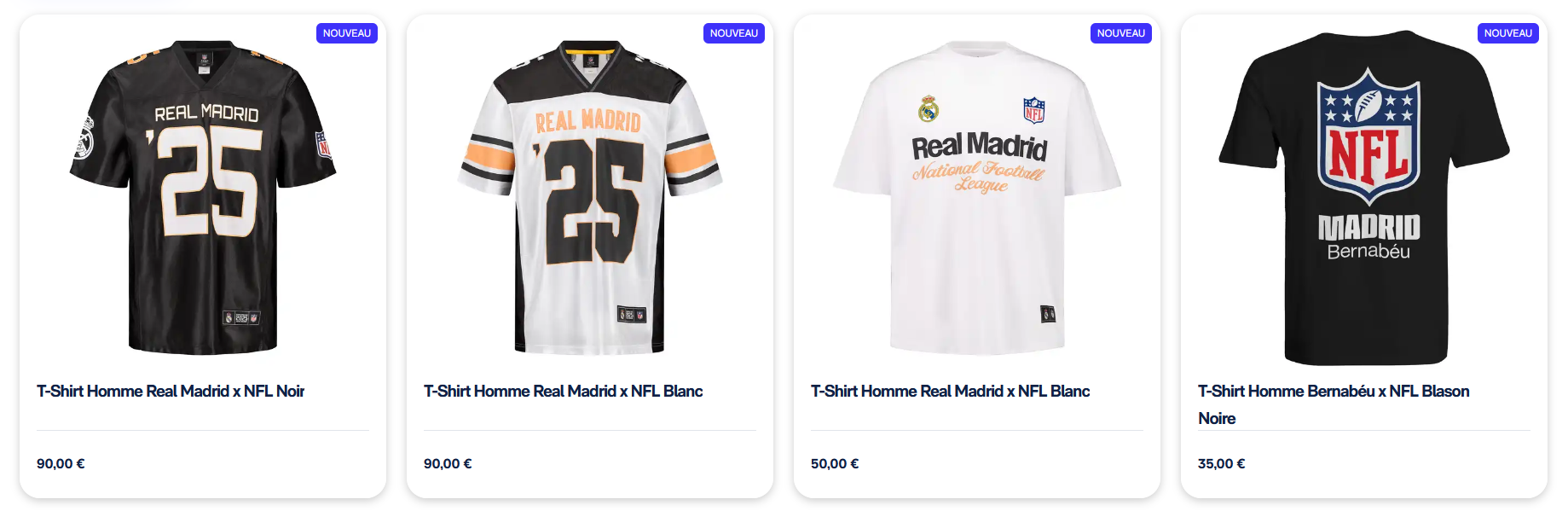This screenshot has width=1568, height=511.
Task: Click the 90,00 € price on the black jersey card
Action: (x=60, y=464)
